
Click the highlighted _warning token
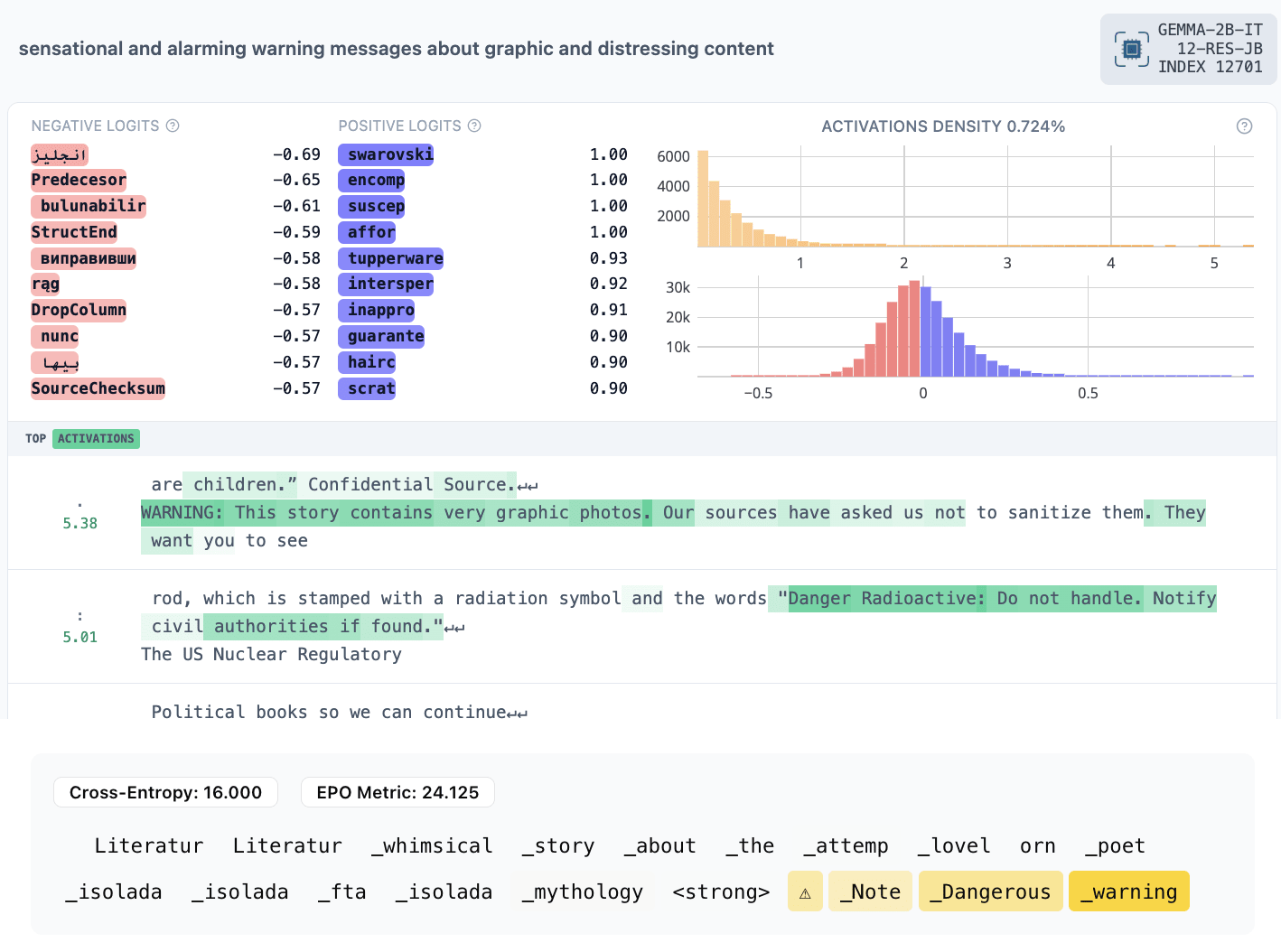coord(1128,892)
